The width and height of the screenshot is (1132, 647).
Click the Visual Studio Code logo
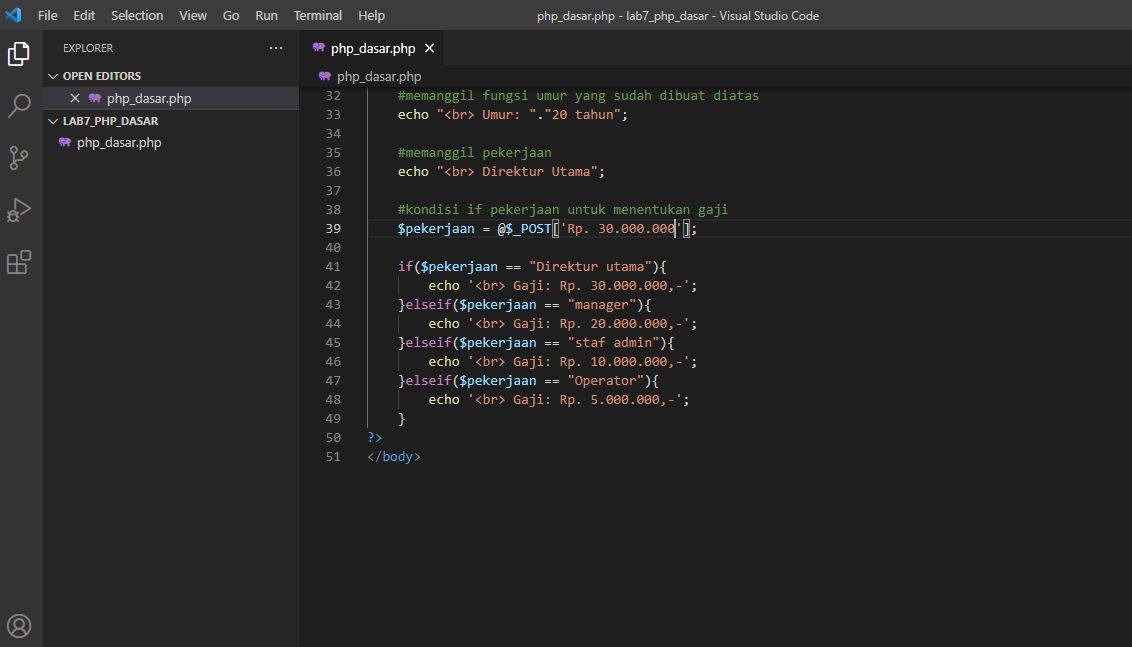pyautogui.click(x=13, y=15)
